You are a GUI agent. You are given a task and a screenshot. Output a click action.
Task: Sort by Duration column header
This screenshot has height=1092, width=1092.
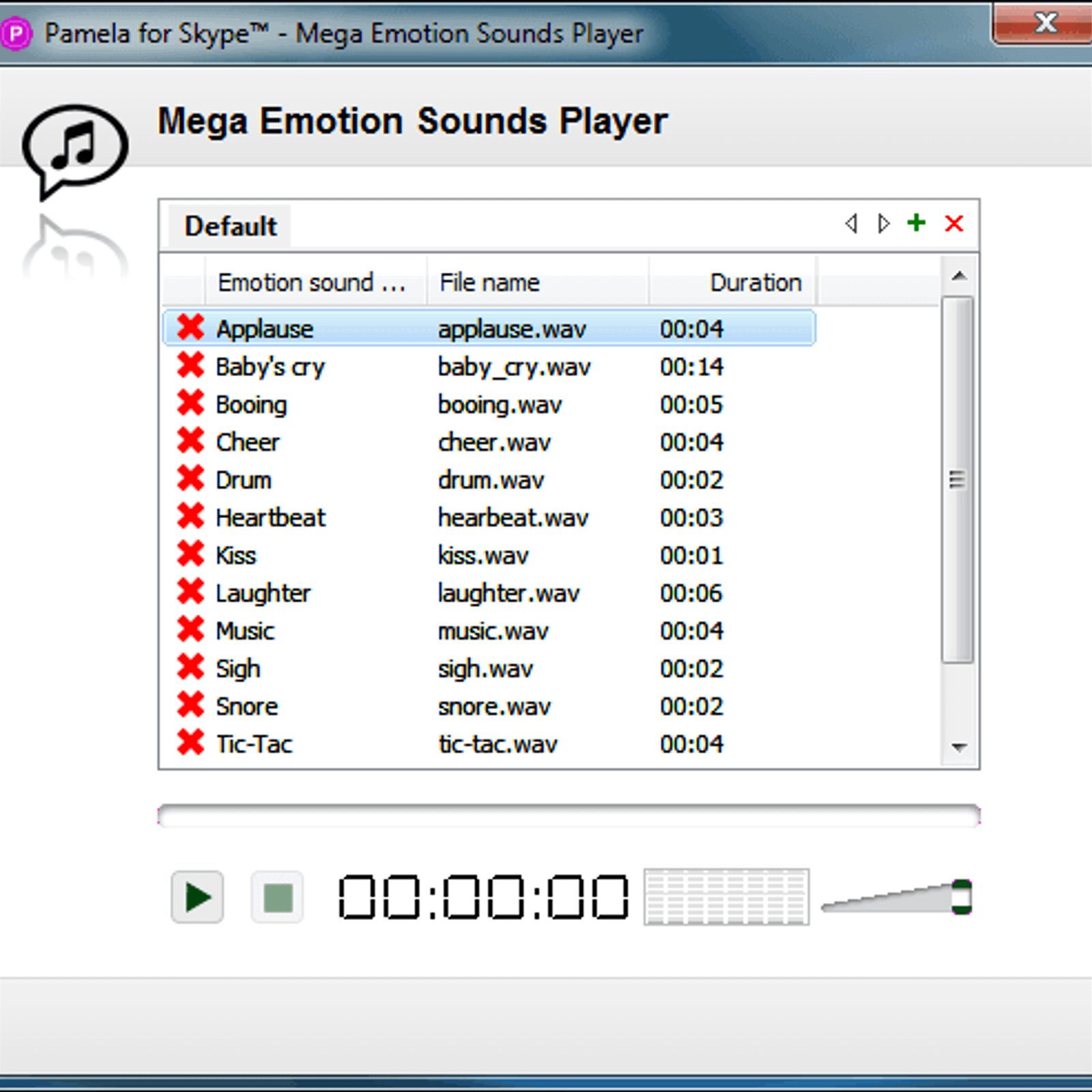pyautogui.click(x=732, y=282)
